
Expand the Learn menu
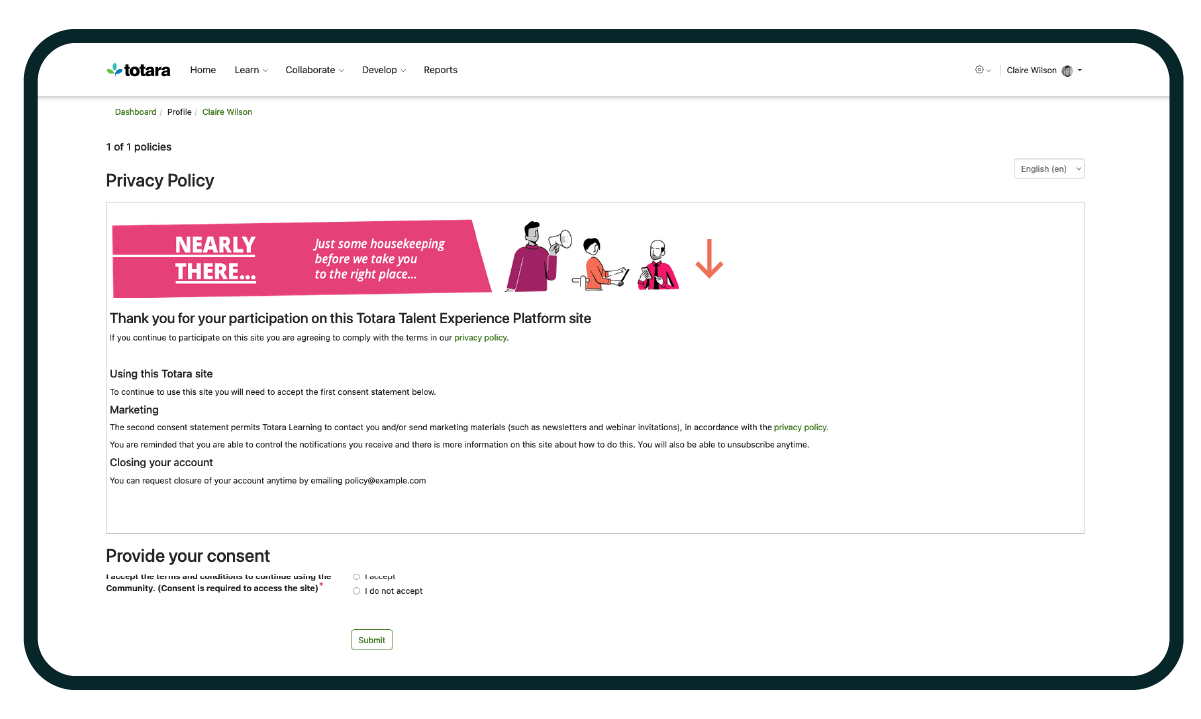[x=251, y=70]
